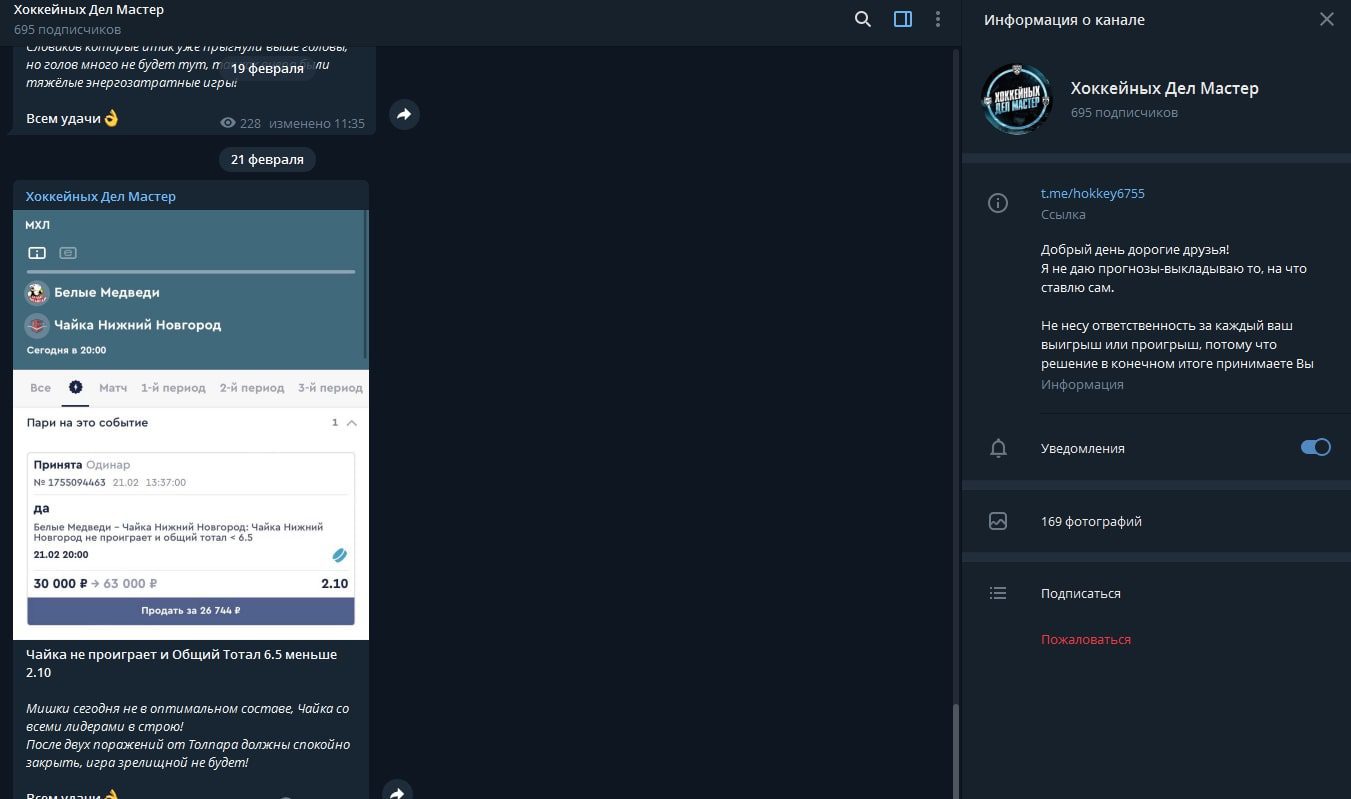
Task: Click the 21 февраля date badge
Action: 267,159
